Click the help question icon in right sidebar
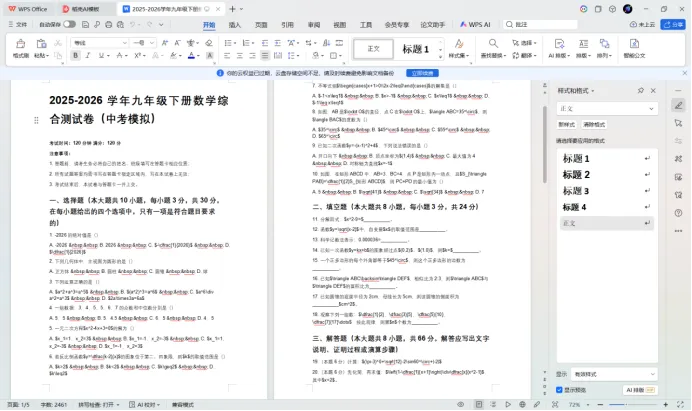 [678, 213]
